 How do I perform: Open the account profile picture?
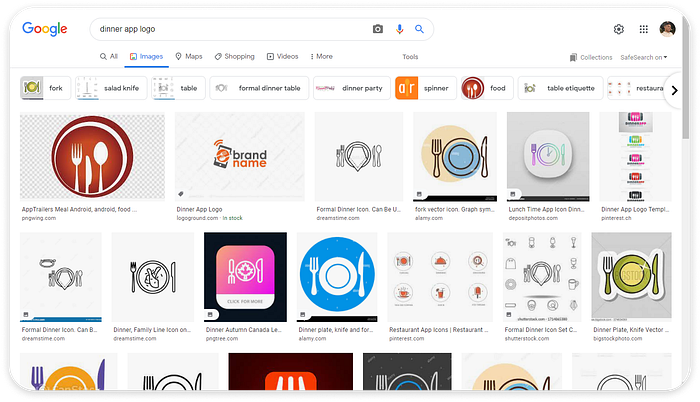click(x=667, y=29)
